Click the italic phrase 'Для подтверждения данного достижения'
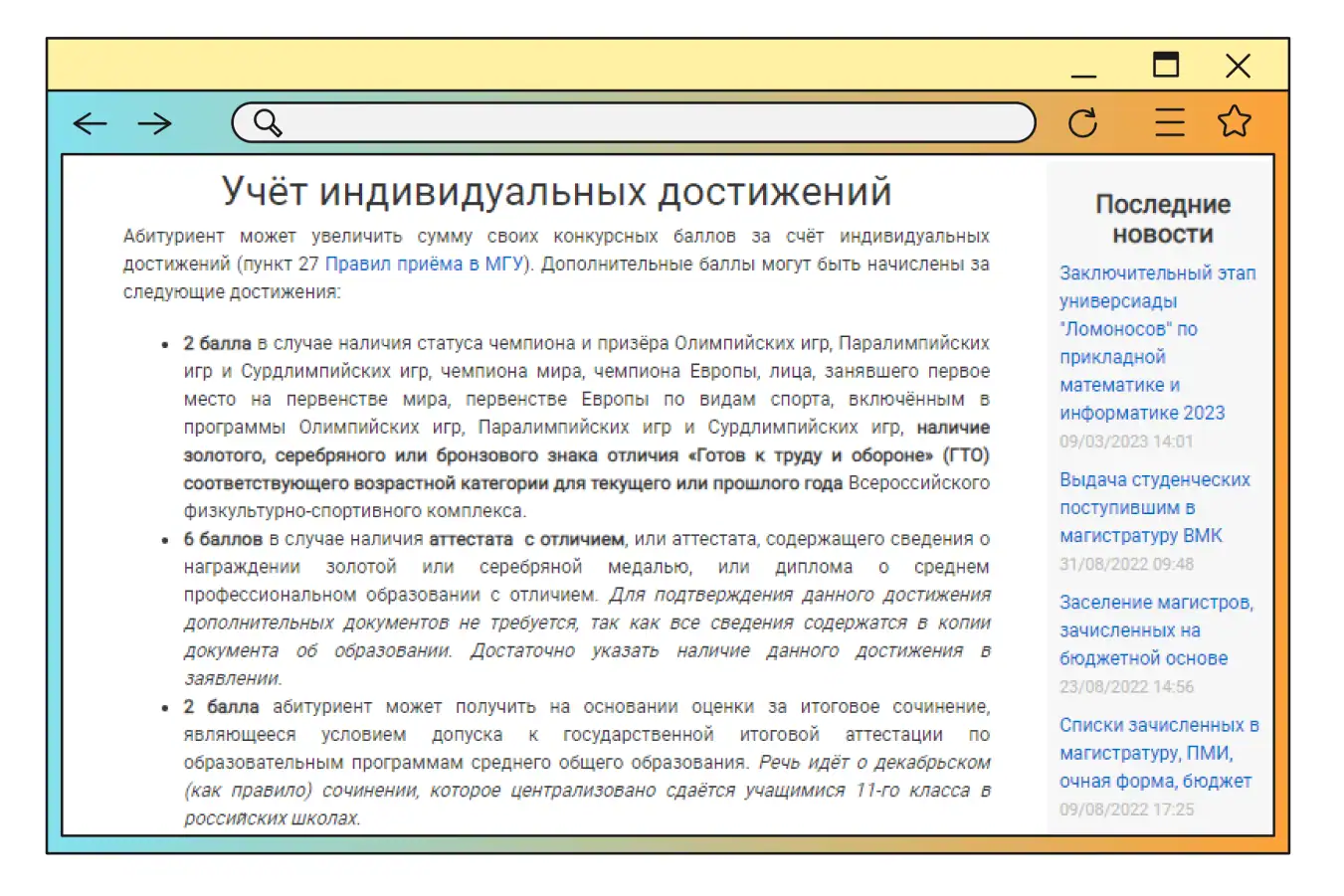Viewport: 1344px width, 896px height. coord(800,595)
